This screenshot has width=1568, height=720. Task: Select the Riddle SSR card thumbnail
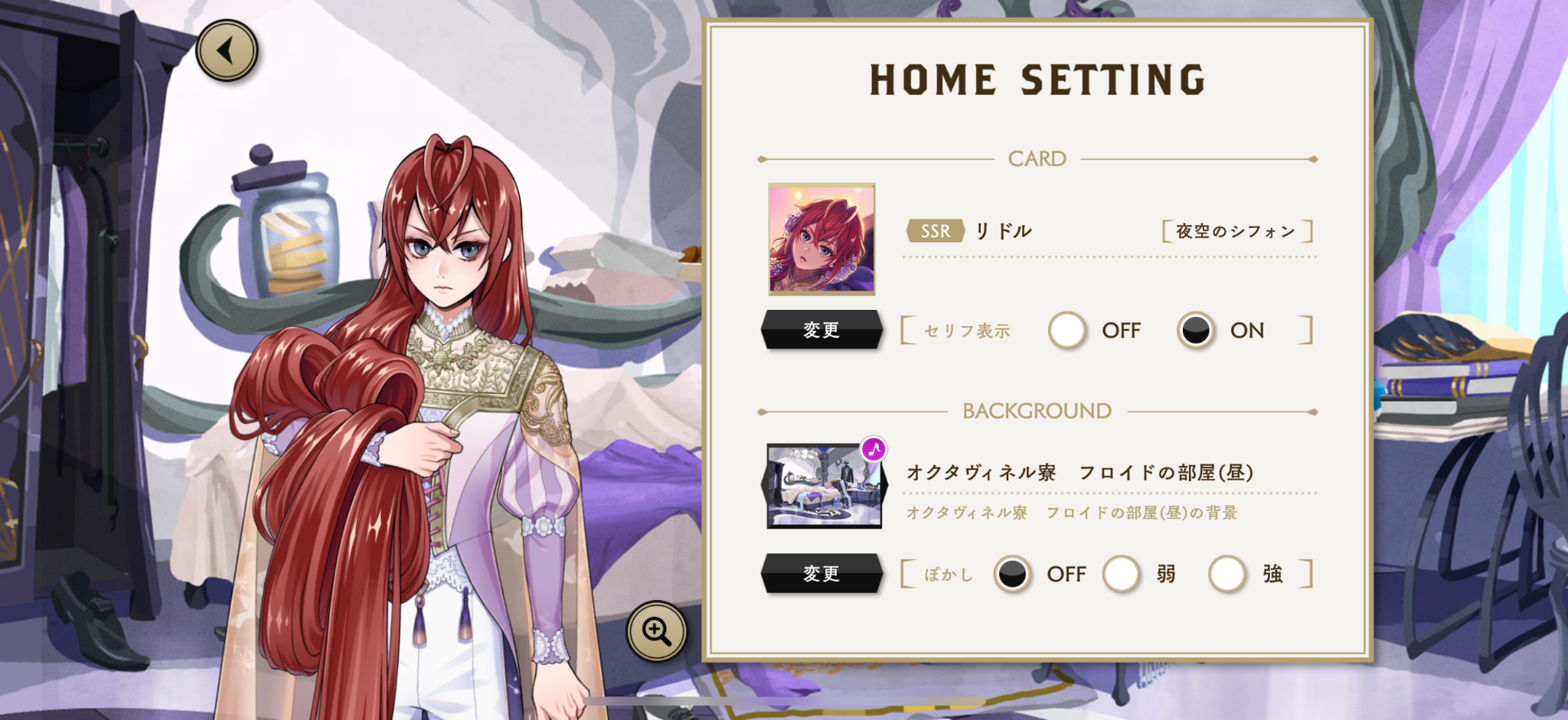coord(822,239)
